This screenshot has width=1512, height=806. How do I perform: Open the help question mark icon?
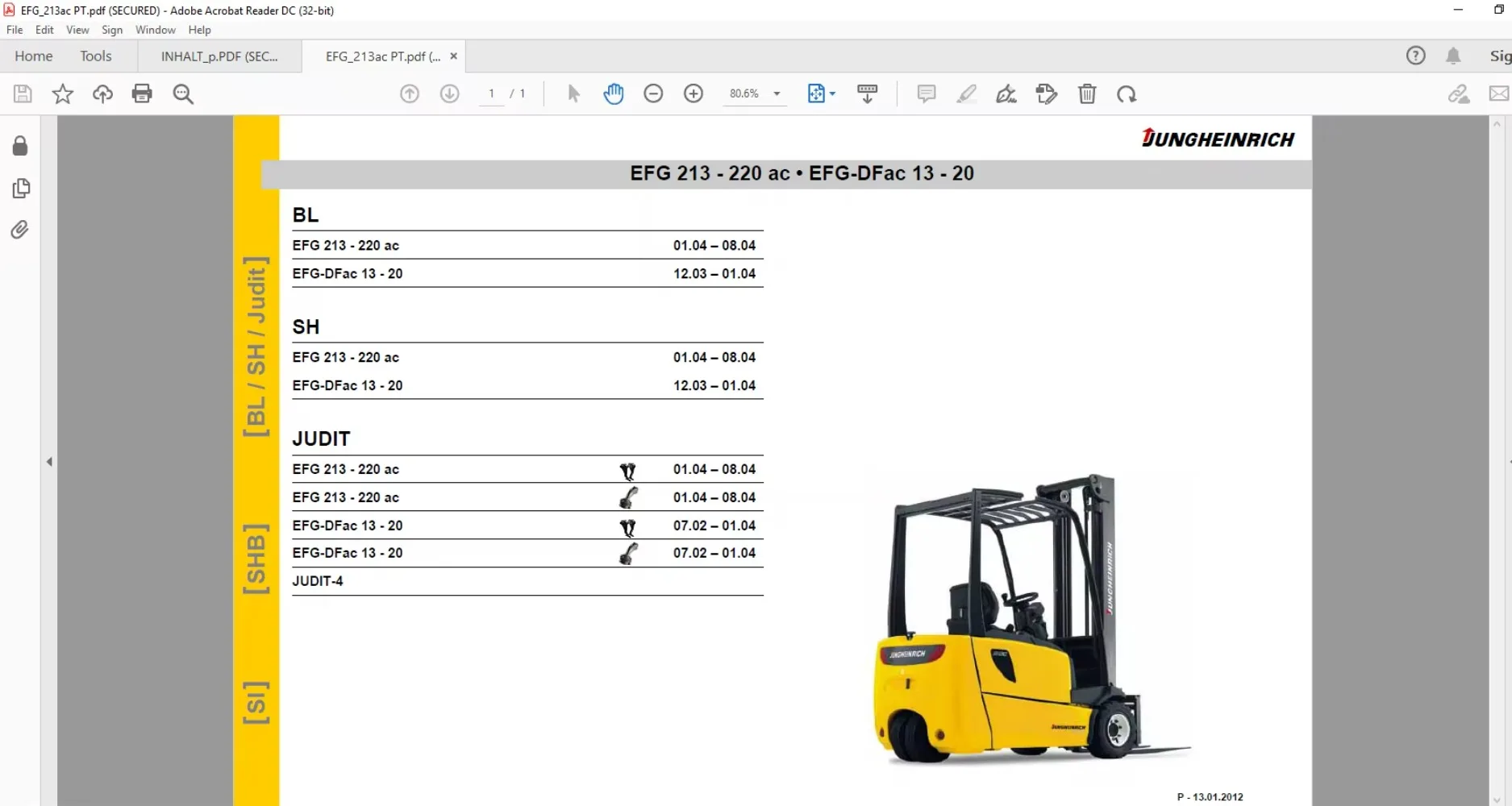point(1416,56)
